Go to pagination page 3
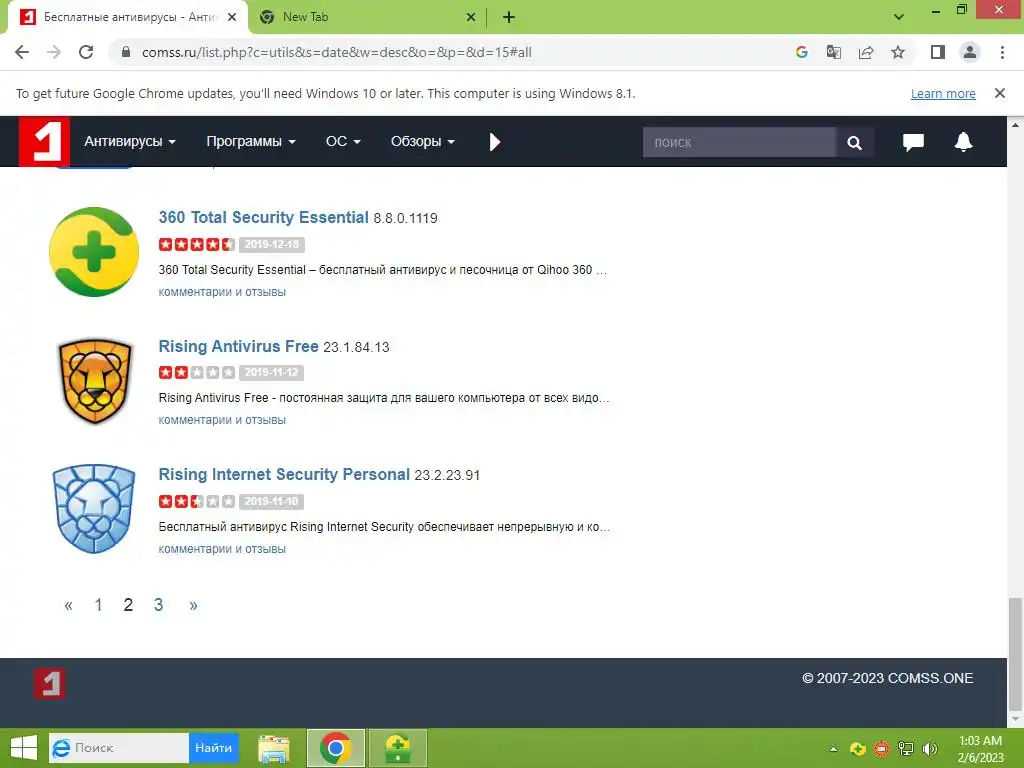Image resolution: width=1024 pixels, height=768 pixels. (x=158, y=605)
